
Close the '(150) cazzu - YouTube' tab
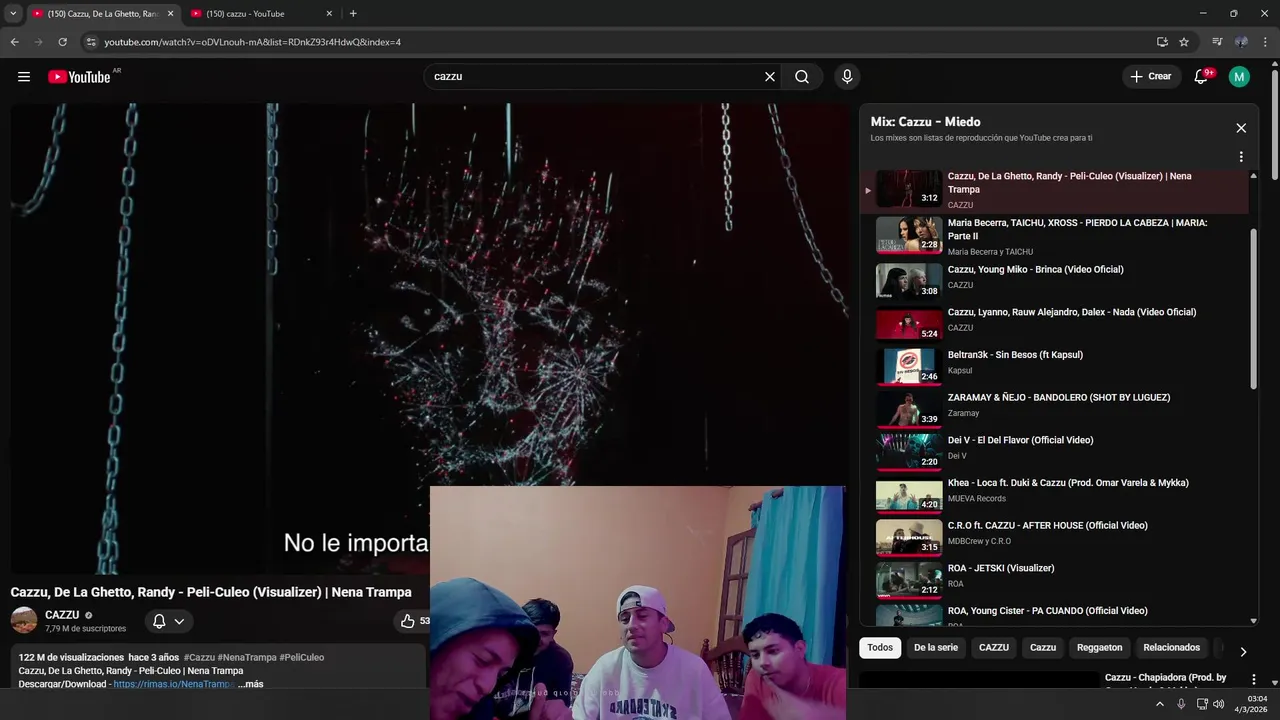coord(329,14)
